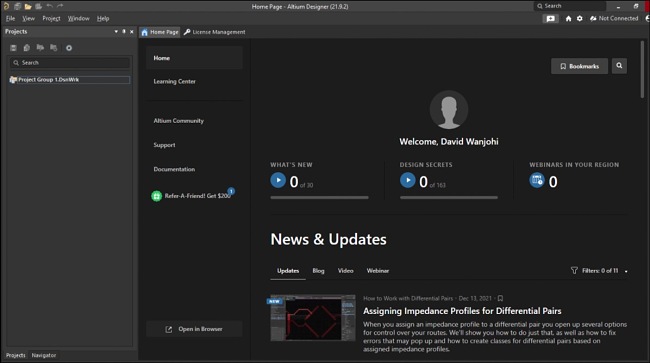
Task: Click the compile icon in Projects panel toolbar
Action: pyautogui.click(x=27, y=48)
